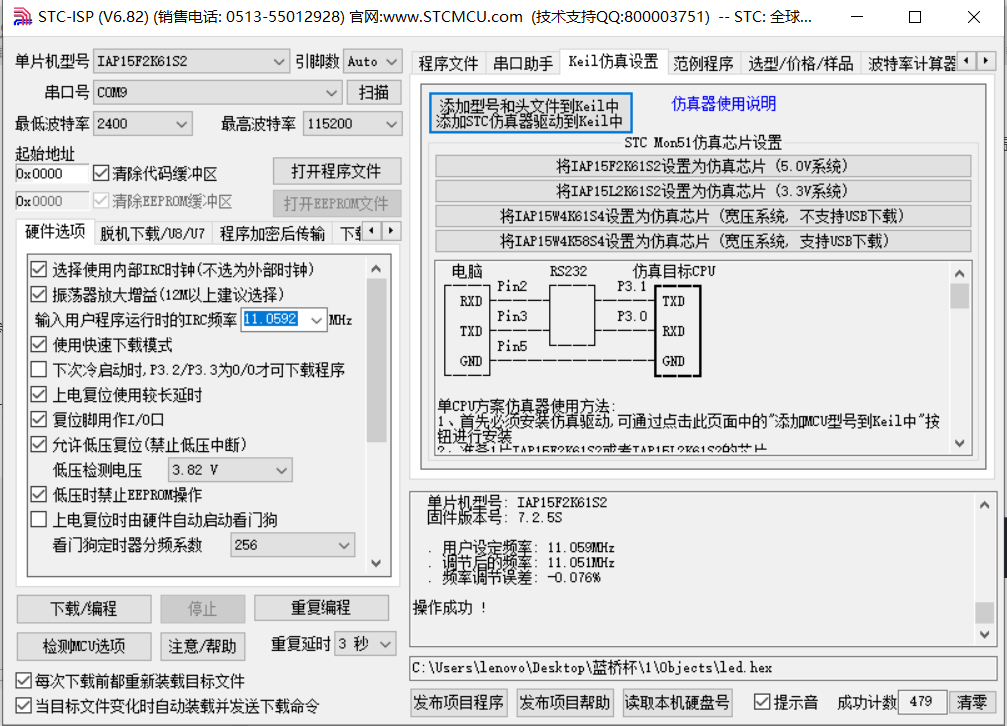Toggle 低压时禁止EEPROM操作 checkbox

[39, 494]
